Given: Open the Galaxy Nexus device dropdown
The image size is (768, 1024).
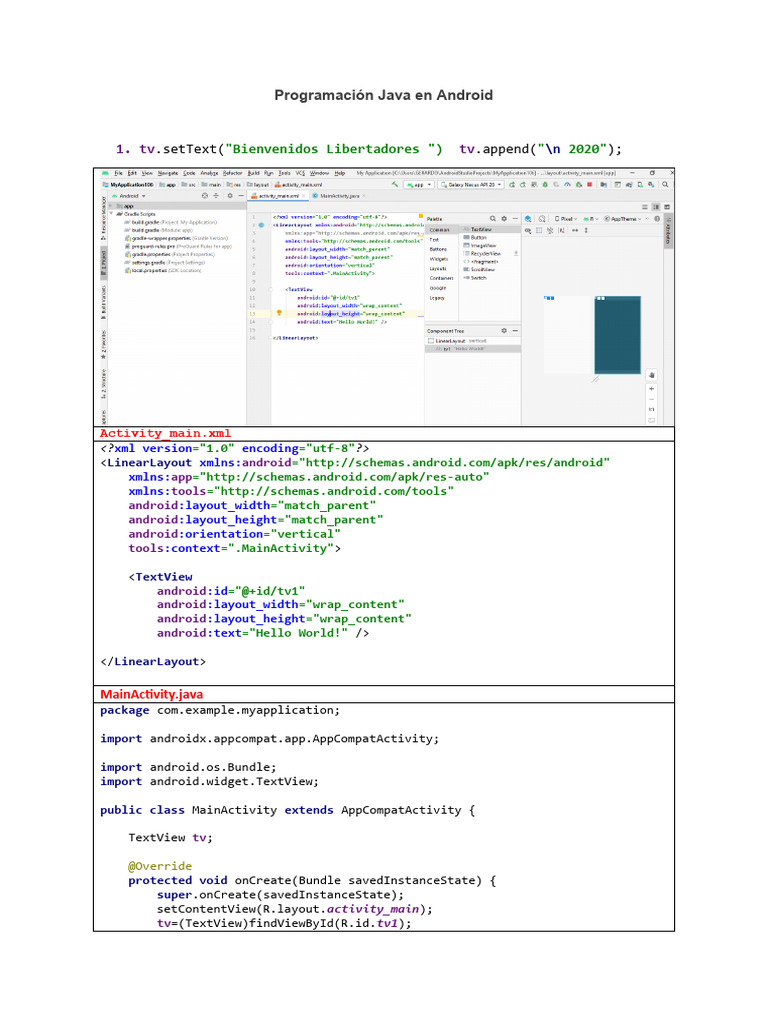Looking at the screenshot, I should (468, 185).
